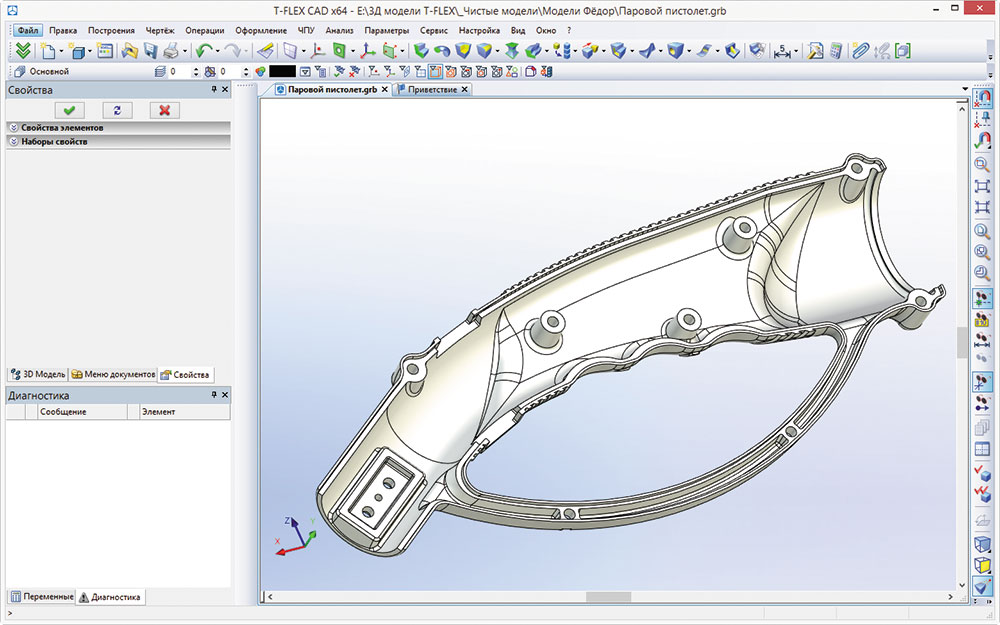Click the Undo arrow icon
1000x625 pixels.
[x=204, y=50]
